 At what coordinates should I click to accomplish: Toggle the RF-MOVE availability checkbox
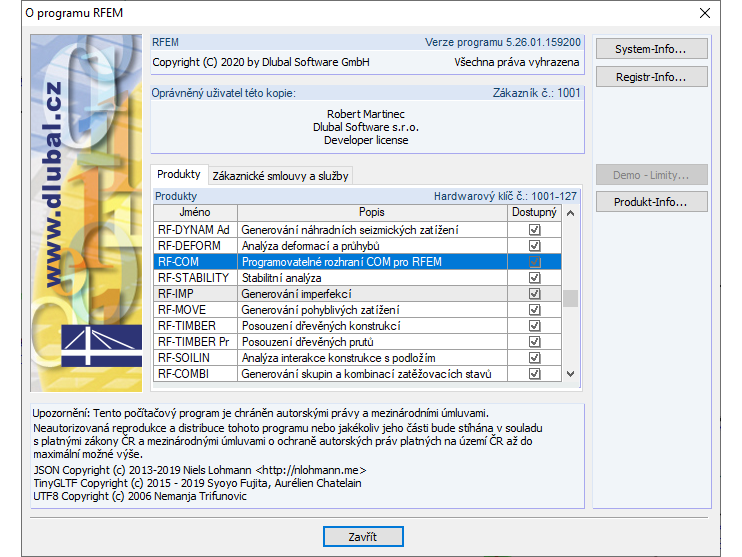pyautogui.click(x=534, y=310)
